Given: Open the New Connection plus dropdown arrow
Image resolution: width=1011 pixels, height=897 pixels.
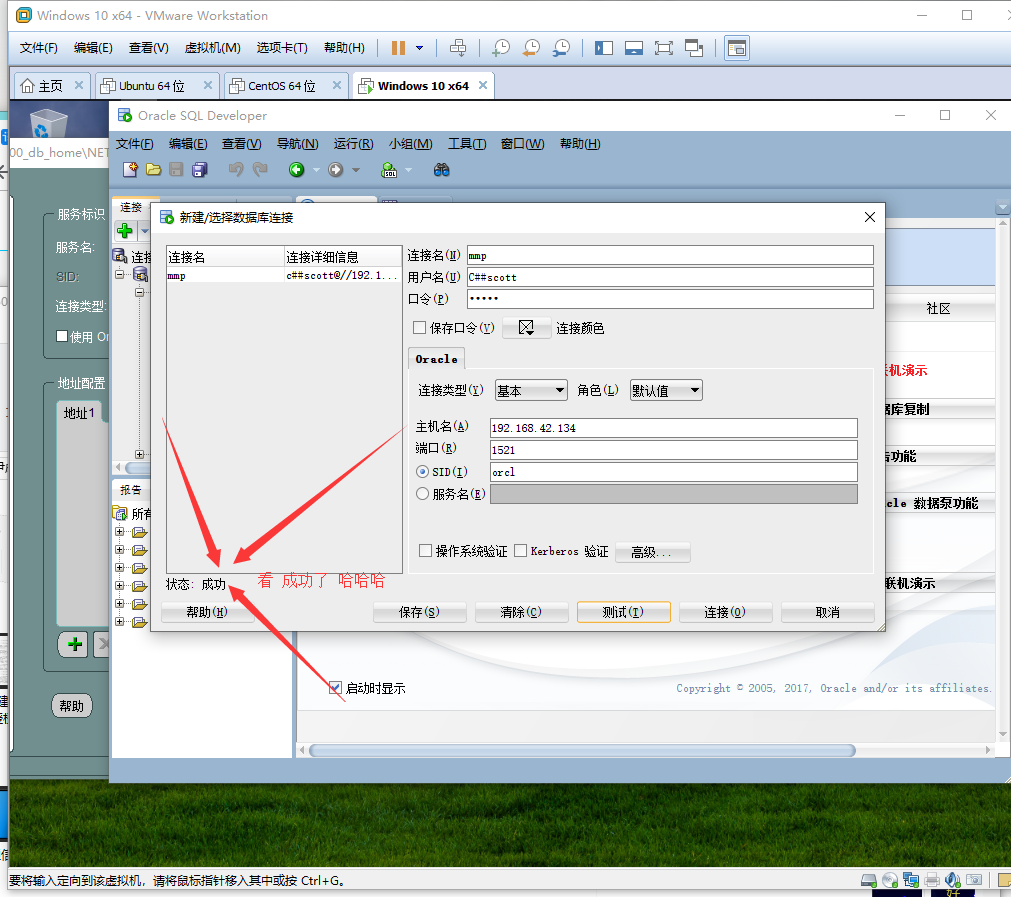Looking at the screenshot, I should click(x=144, y=231).
